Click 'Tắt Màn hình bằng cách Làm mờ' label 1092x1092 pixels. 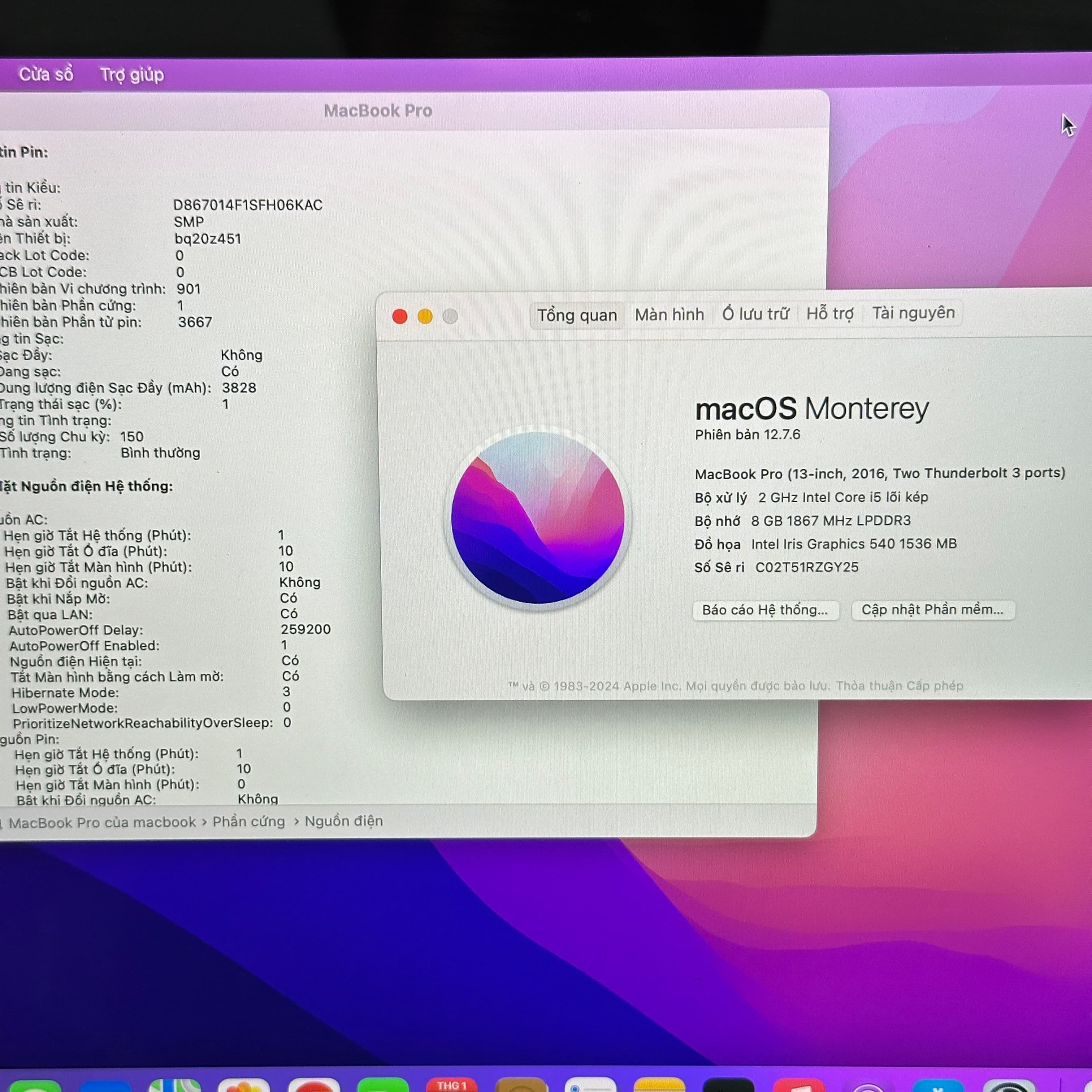[117, 677]
